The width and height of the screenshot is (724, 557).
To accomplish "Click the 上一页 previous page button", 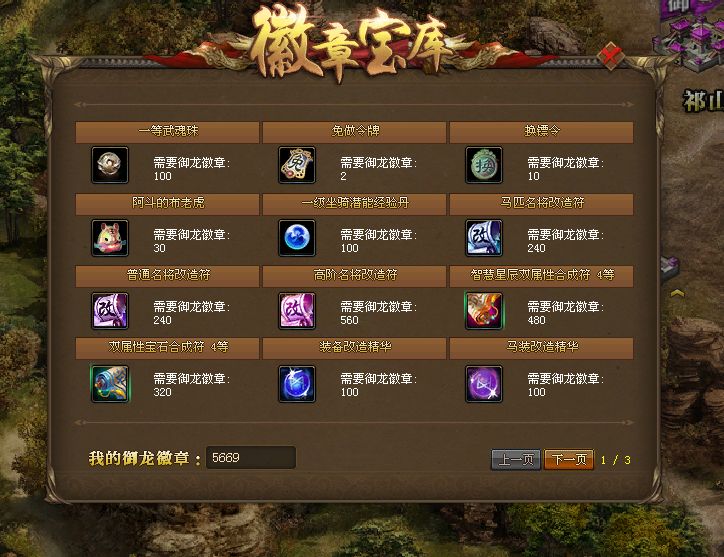I will pos(516,460).
